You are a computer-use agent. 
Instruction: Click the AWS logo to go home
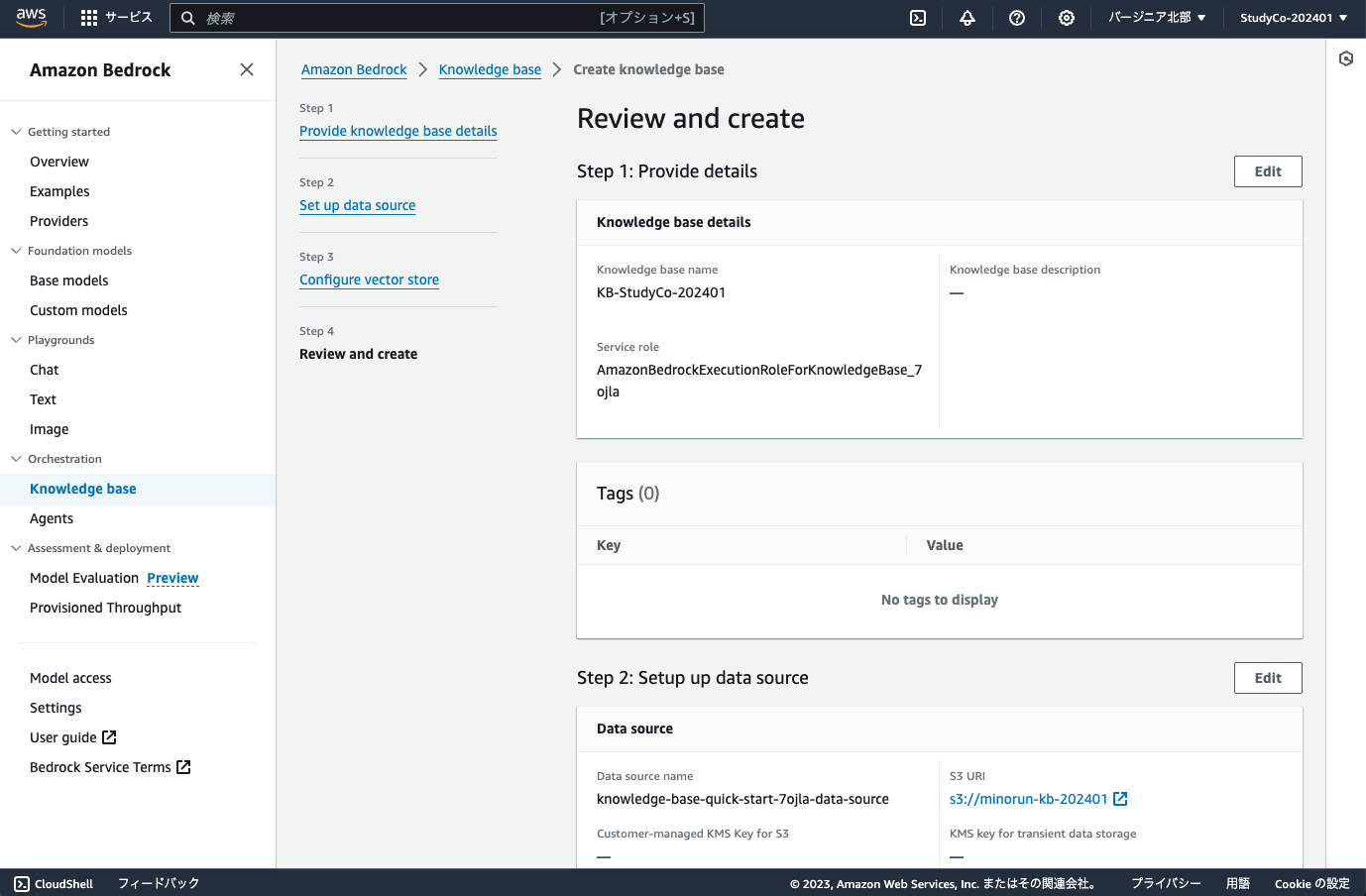(x=31, y=17)
